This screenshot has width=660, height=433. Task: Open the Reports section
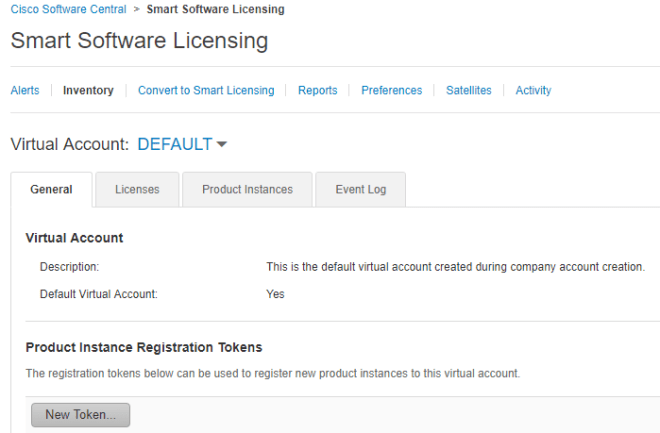[318, 90]
